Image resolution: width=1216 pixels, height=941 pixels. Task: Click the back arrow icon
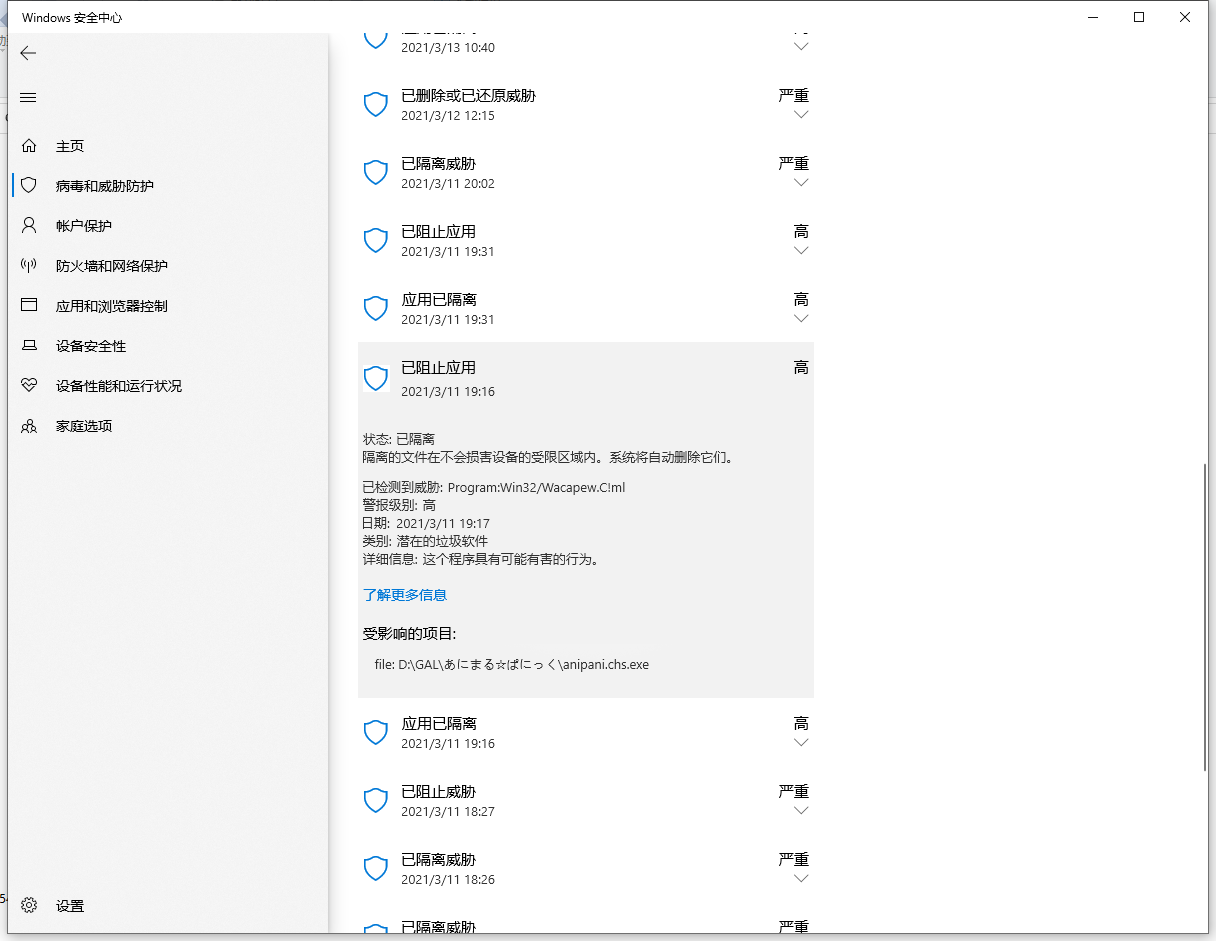point(28,53)
